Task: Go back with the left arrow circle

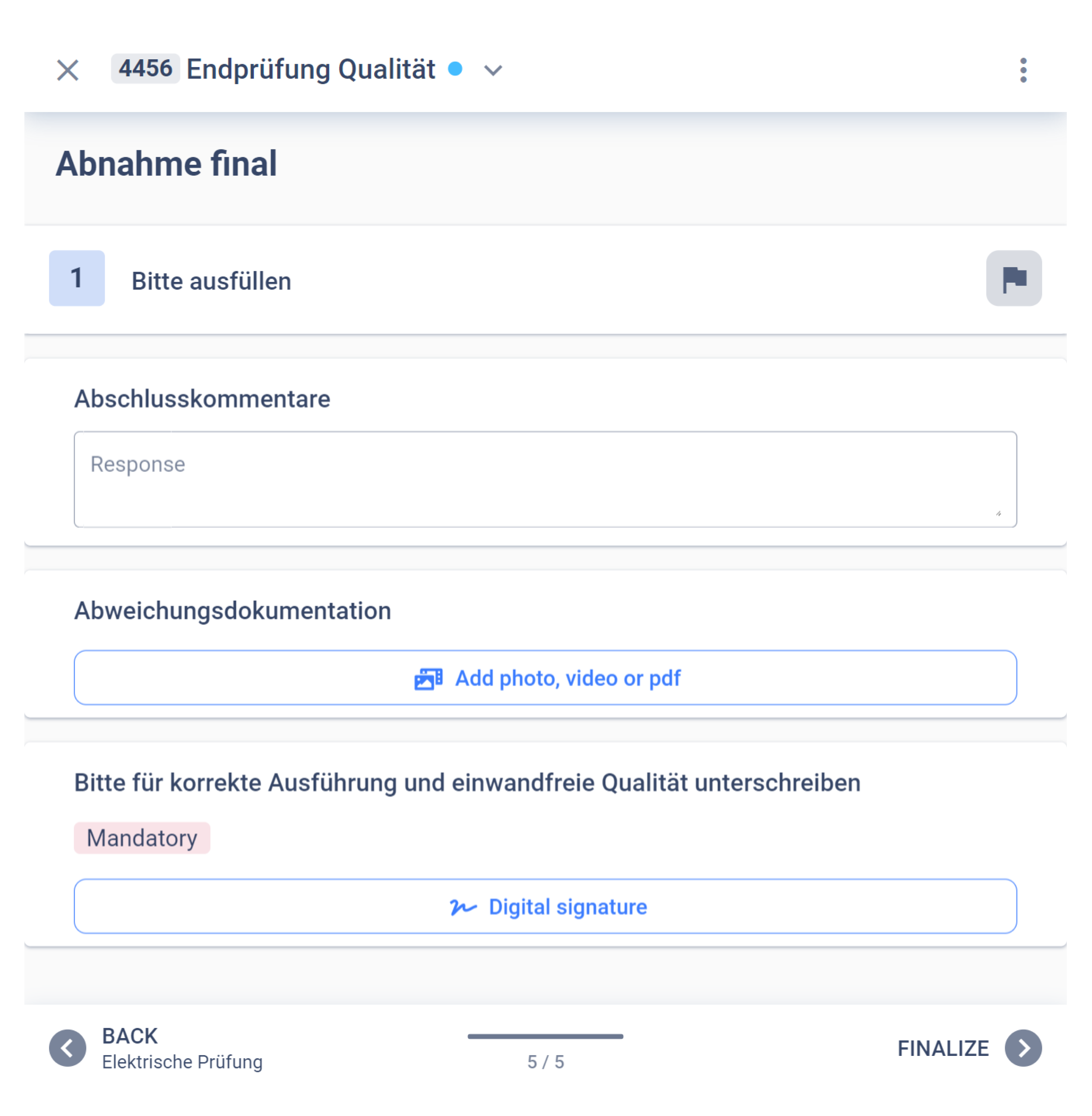Action: pyautogui.click(x=68, y=1048)
